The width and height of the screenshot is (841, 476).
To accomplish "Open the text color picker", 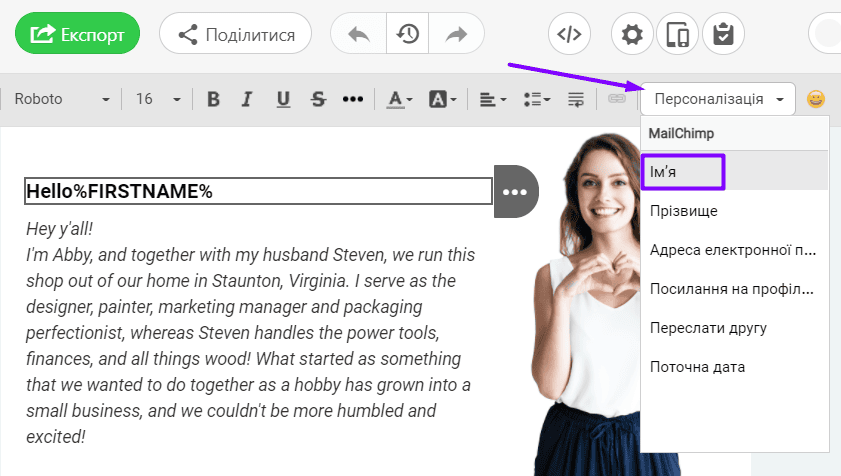I will point(400,99).
